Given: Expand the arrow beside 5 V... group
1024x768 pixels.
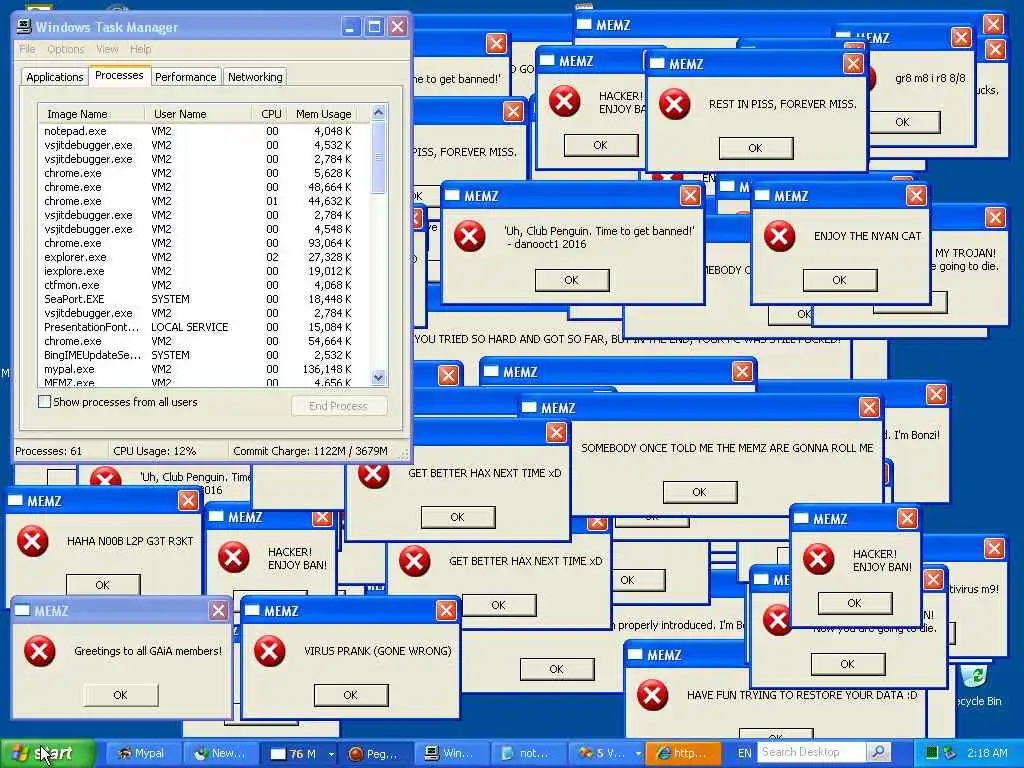Looking at the screenshot, I should pyautogui.click(x=638, y=754).
